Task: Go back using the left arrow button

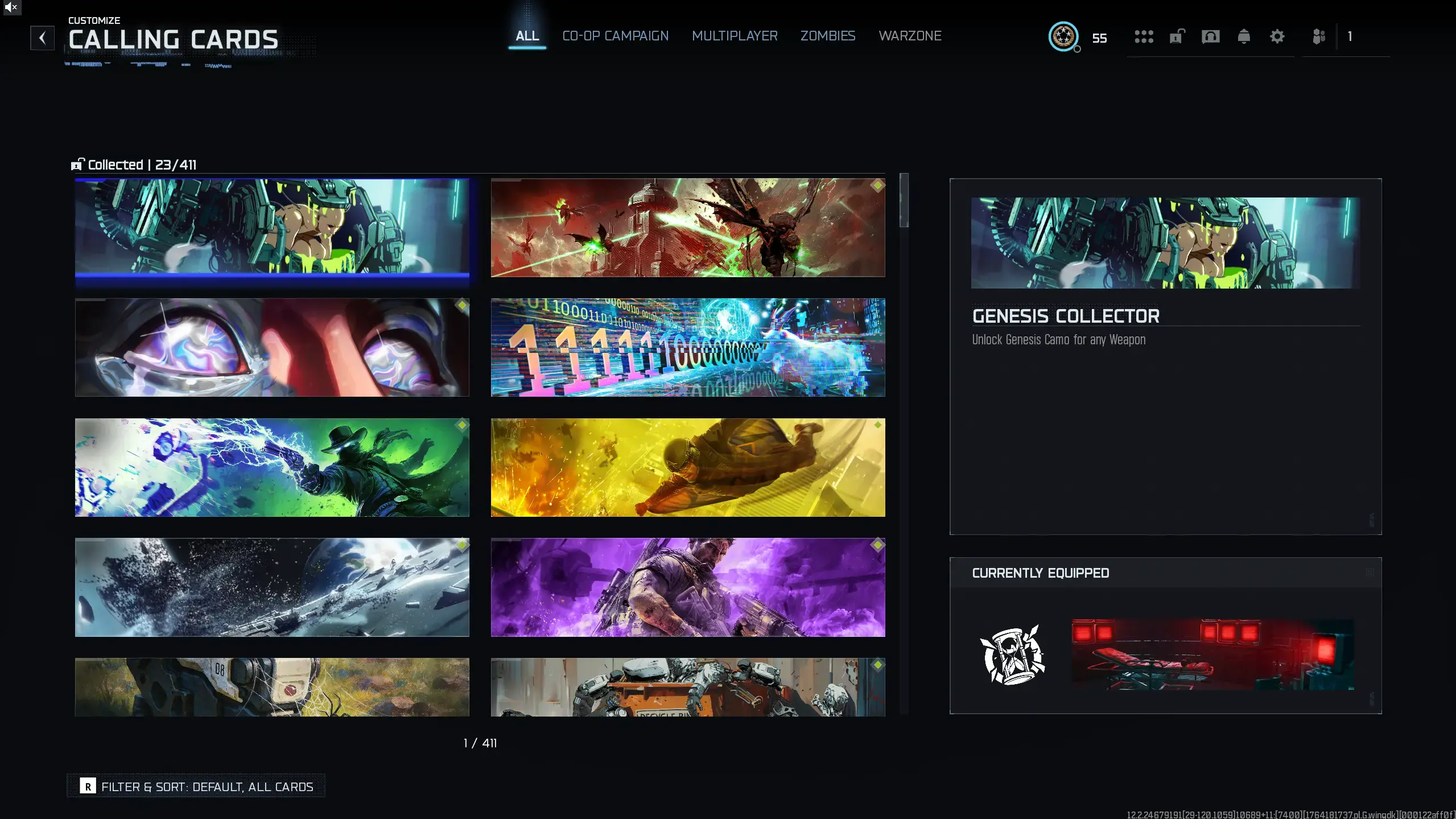Action: tap(42, 38)
